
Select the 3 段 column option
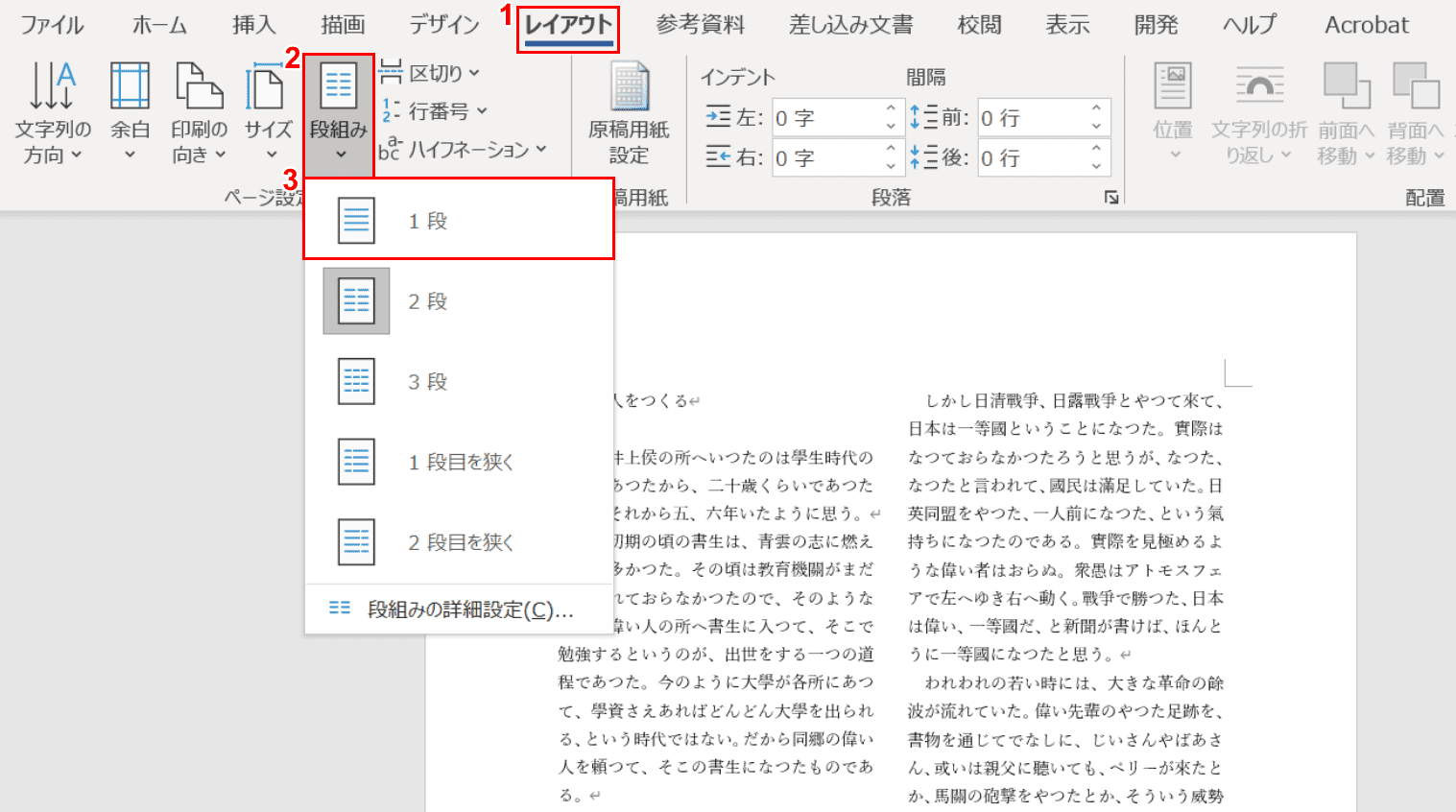[459, 382]
